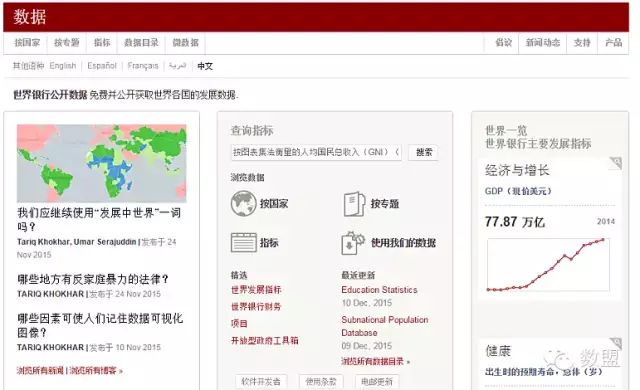The width and height of the screenshot is (640, 390).
Task: Open Education Statistics recent update link
Action: click(379, 290)
